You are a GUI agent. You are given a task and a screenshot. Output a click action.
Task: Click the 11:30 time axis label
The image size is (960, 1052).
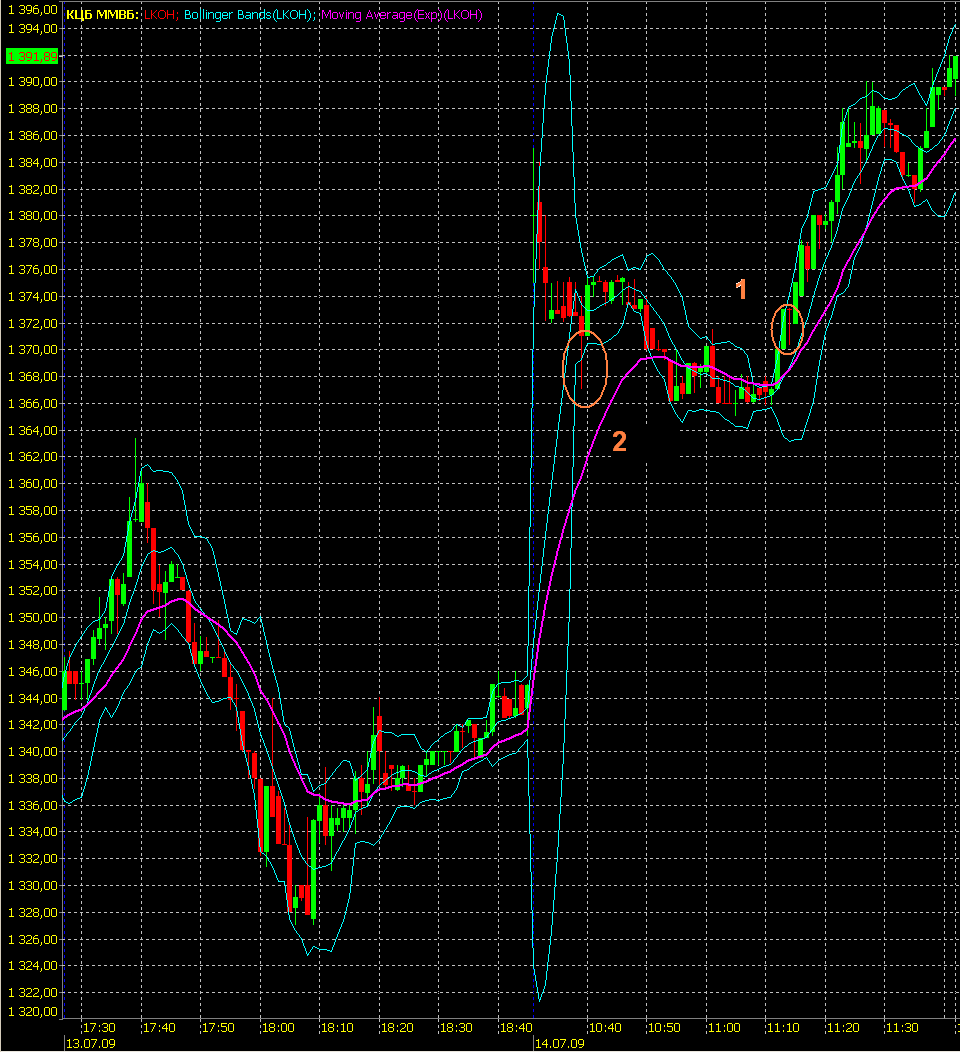tap(901, 1028)
